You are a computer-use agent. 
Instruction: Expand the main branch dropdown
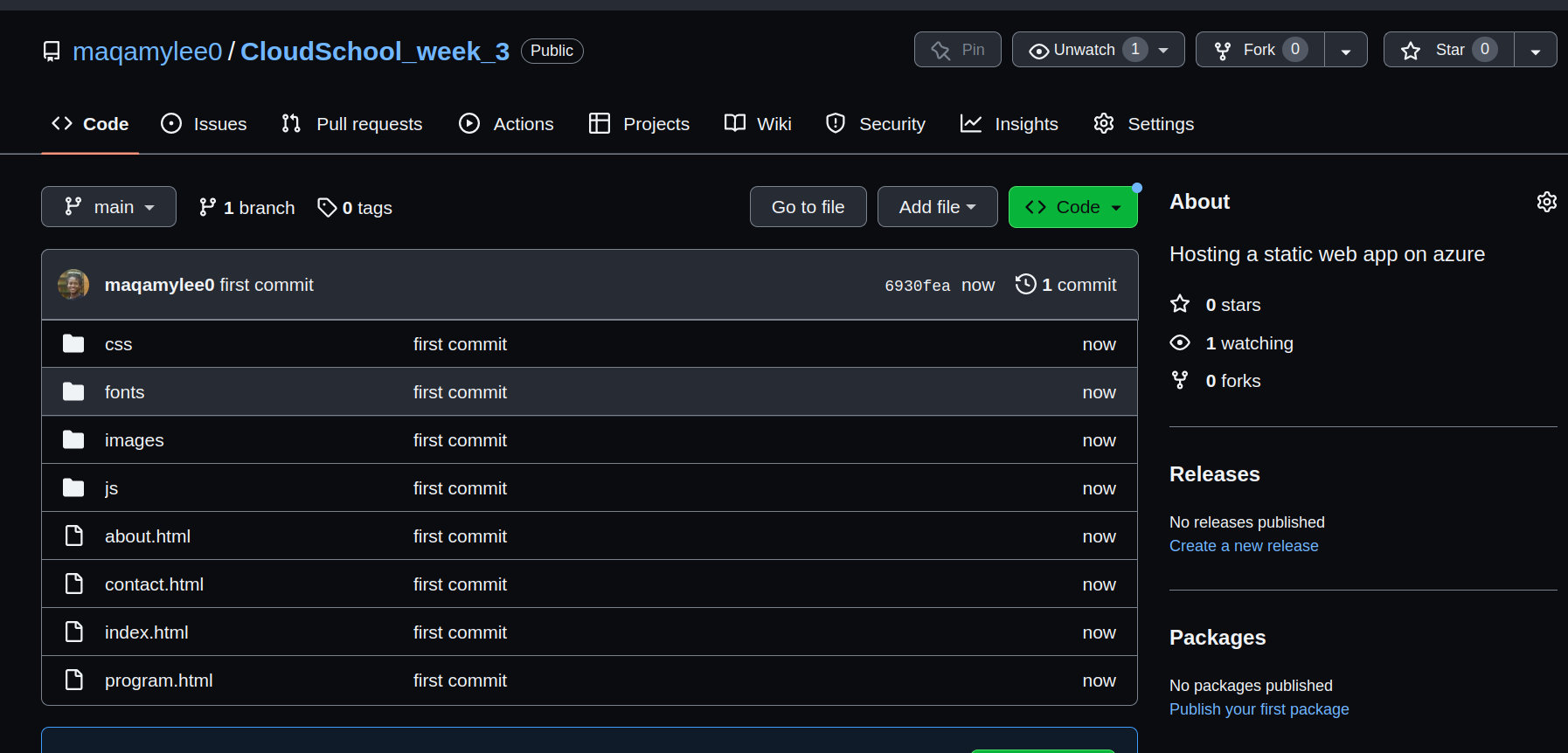108,207
